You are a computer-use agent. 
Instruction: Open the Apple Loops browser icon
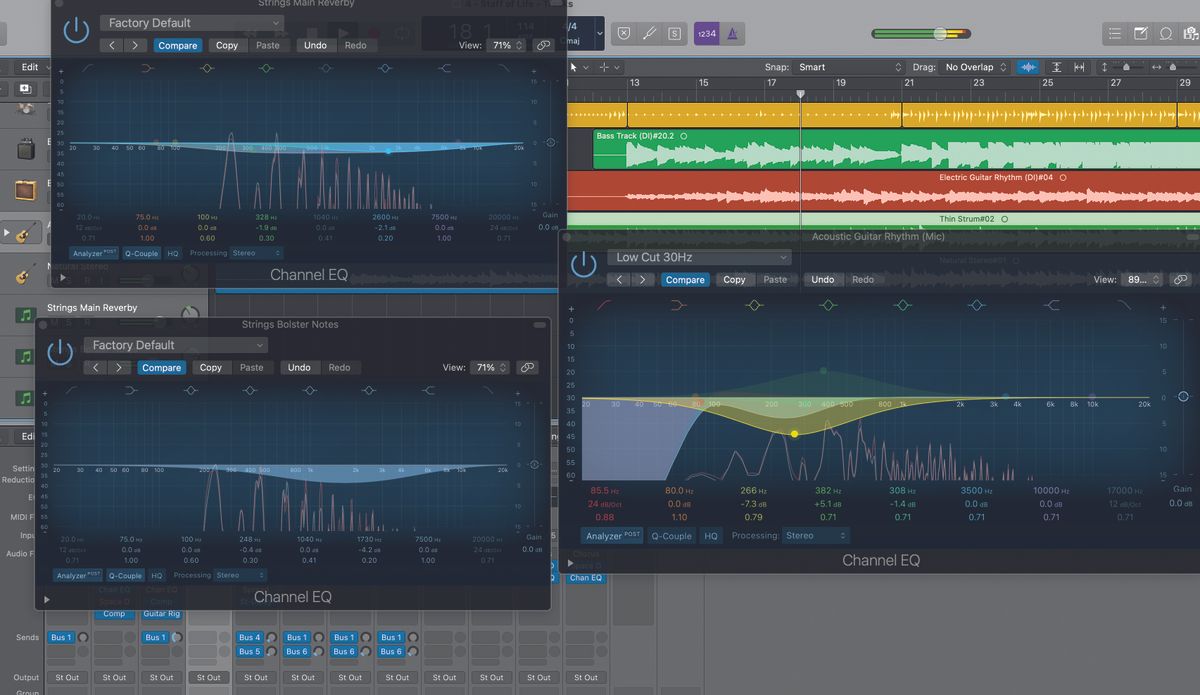pos(1165,33)
